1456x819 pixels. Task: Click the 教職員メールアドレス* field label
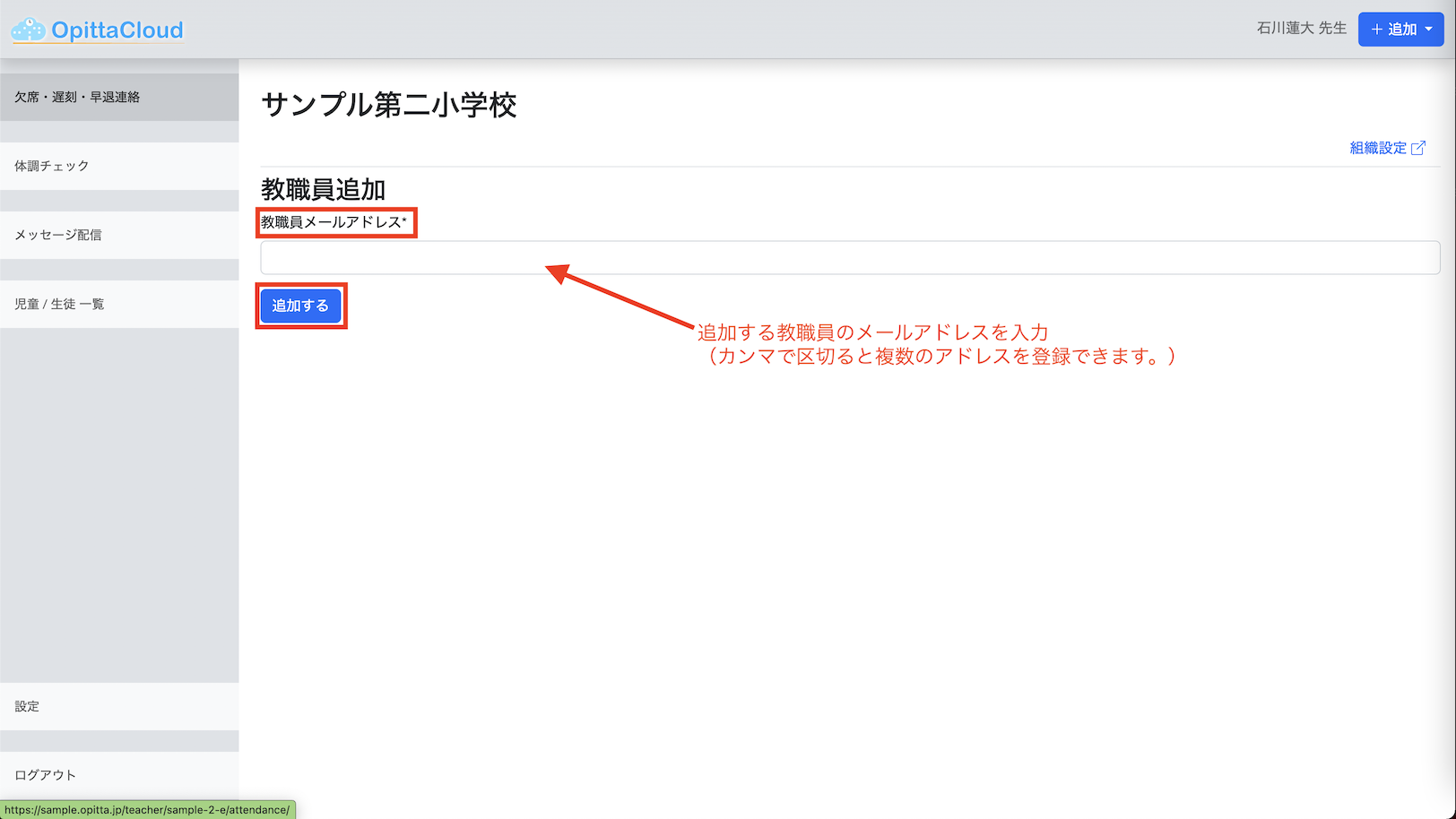334,222
